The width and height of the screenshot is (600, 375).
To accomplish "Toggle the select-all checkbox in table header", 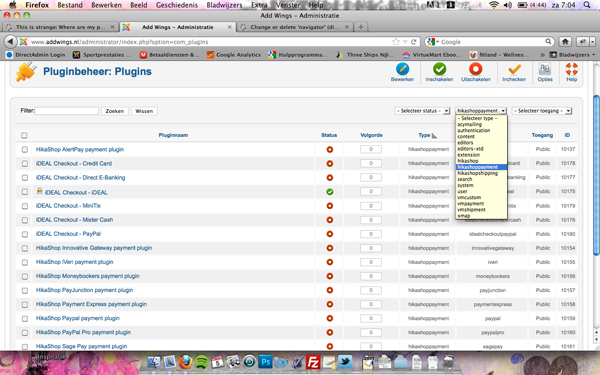I will [24, 135].
